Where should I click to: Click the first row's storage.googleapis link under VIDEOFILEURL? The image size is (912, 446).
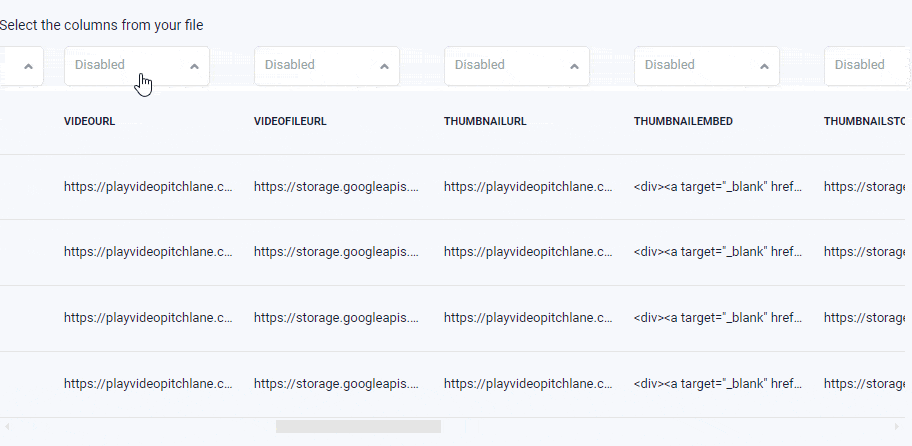[336, 187]
